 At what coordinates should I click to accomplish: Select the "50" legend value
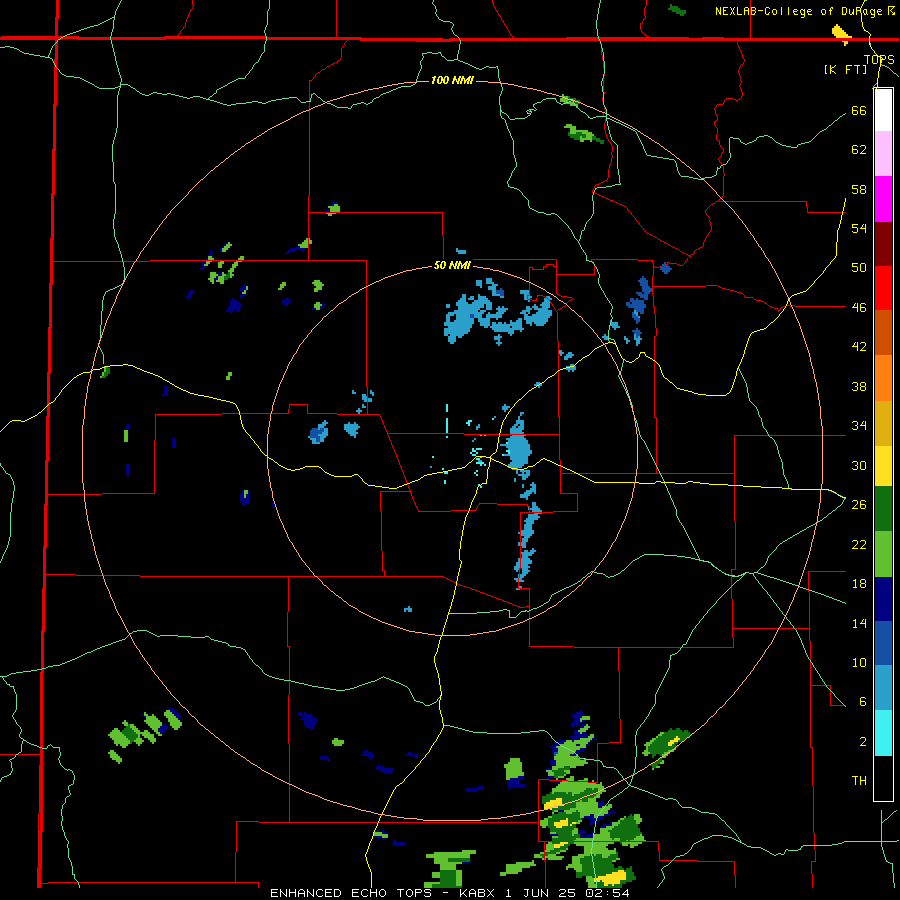pyautogui.click(x=859, y=268)
